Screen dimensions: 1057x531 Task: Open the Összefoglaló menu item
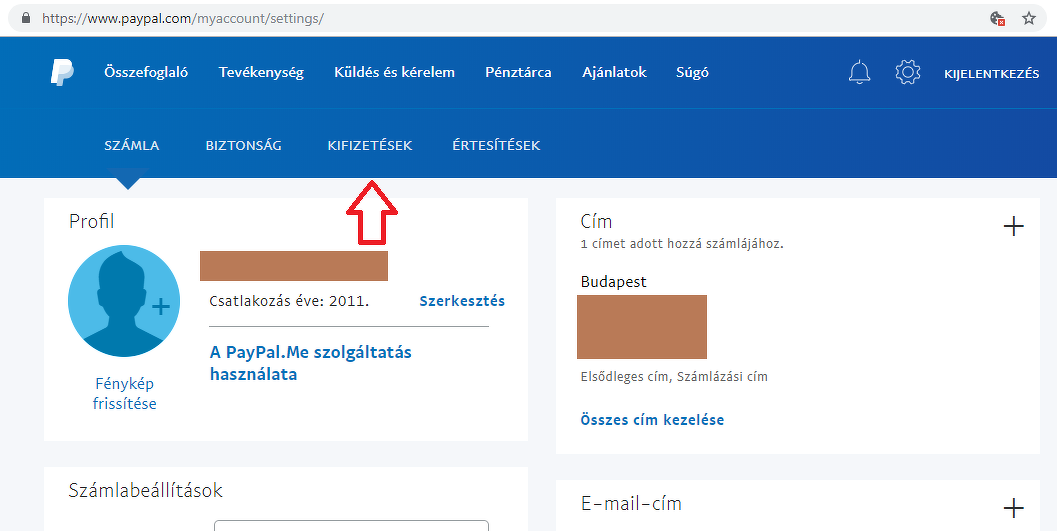click(x=146, y=72)
